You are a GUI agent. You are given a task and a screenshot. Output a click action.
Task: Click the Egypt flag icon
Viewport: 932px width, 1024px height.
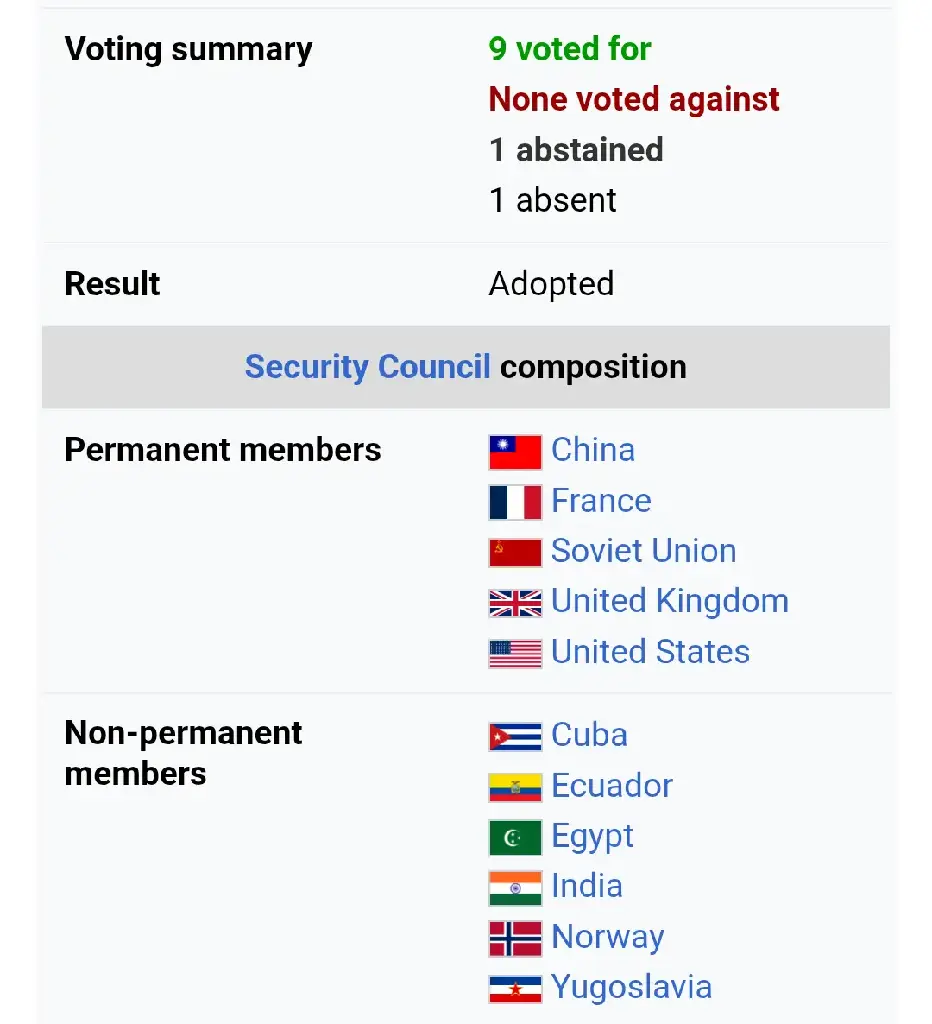click(x=515, y=837)
